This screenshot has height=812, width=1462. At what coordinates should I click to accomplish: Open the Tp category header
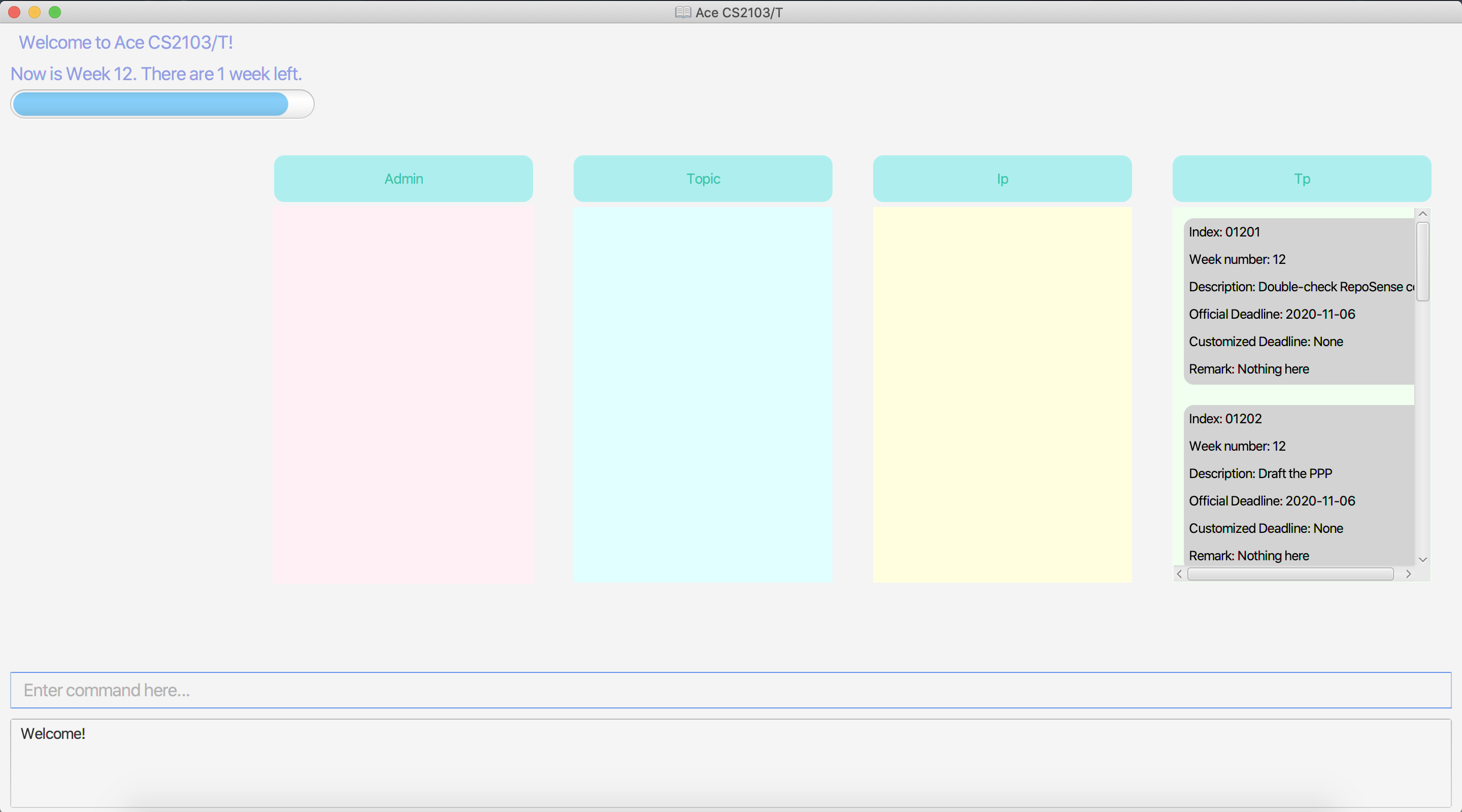1302,179
